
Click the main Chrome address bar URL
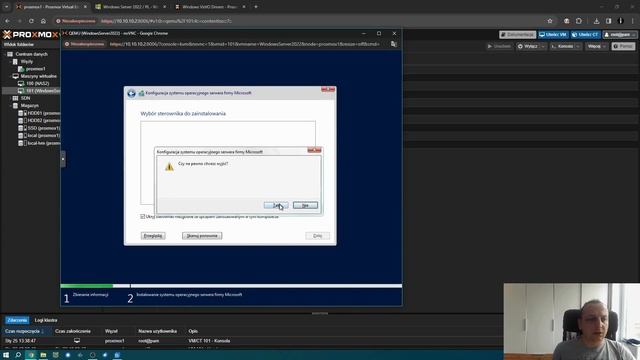(167, 21)
